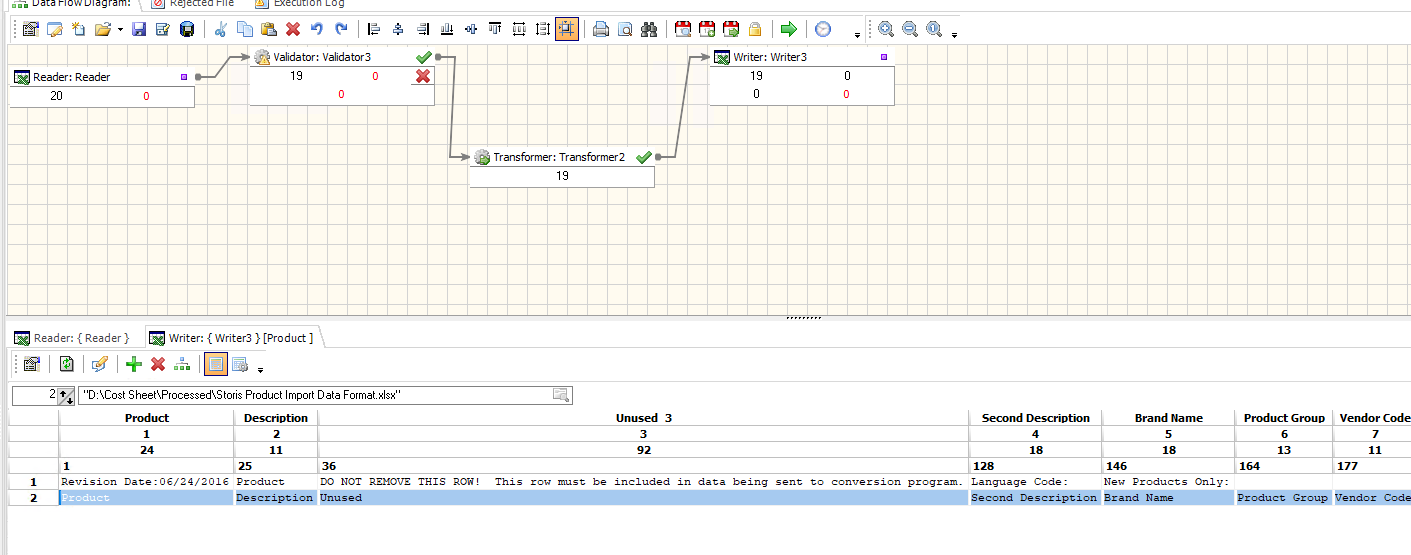Click the first red scheduler calendar icon

(683, 29)
